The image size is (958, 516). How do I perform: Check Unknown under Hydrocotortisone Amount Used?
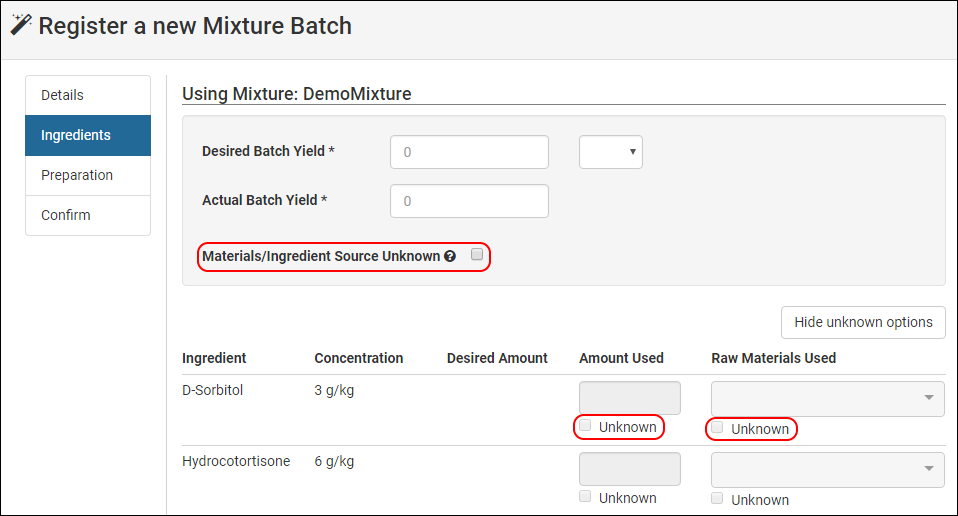[x=585, y=496]
